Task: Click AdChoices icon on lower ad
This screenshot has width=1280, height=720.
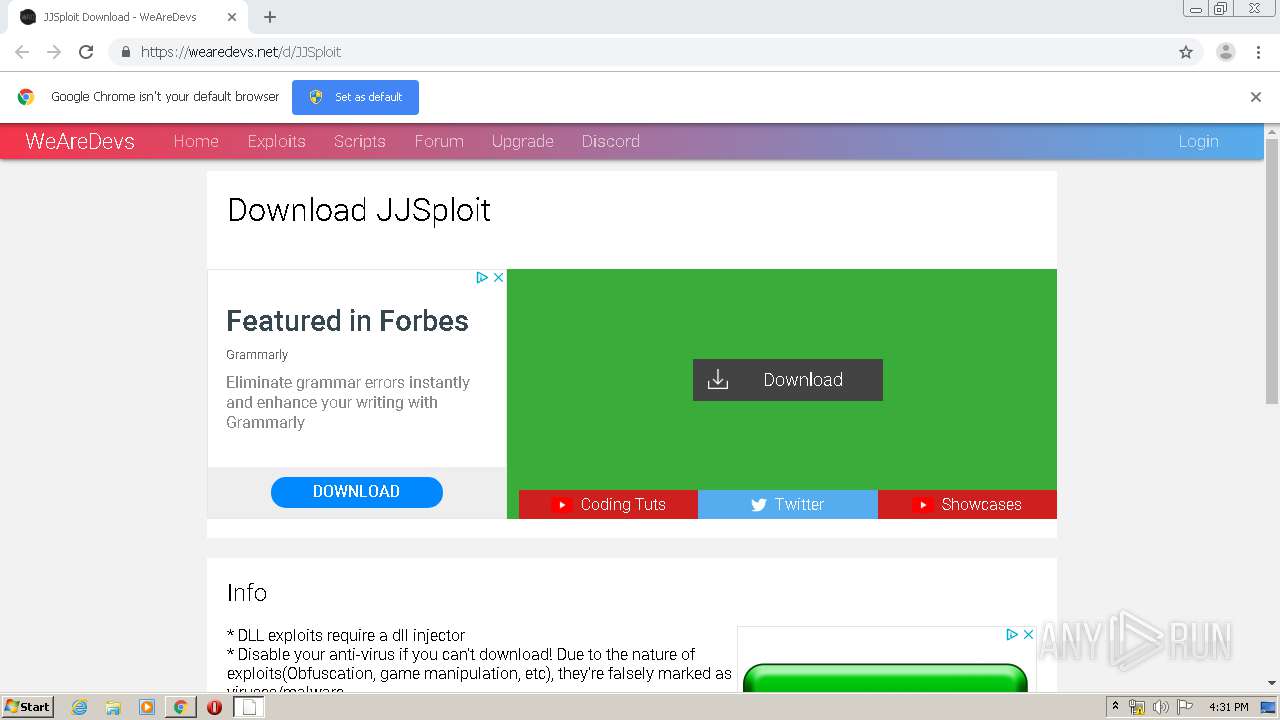Action: [1012, 634]
